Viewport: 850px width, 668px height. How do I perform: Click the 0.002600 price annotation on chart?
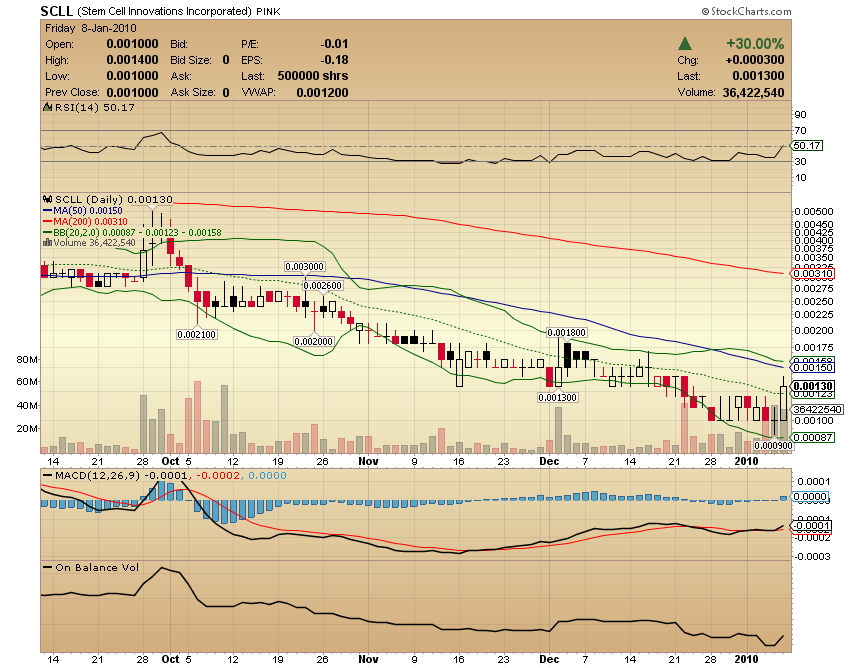coord(323,285)
